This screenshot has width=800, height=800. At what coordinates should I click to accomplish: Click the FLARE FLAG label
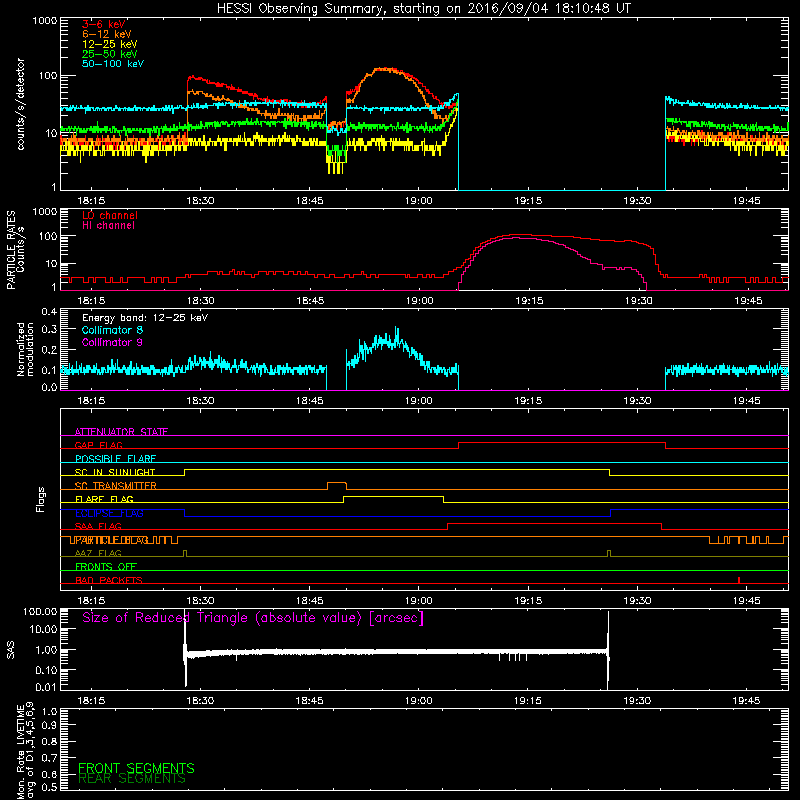click(x=104, y=499)
